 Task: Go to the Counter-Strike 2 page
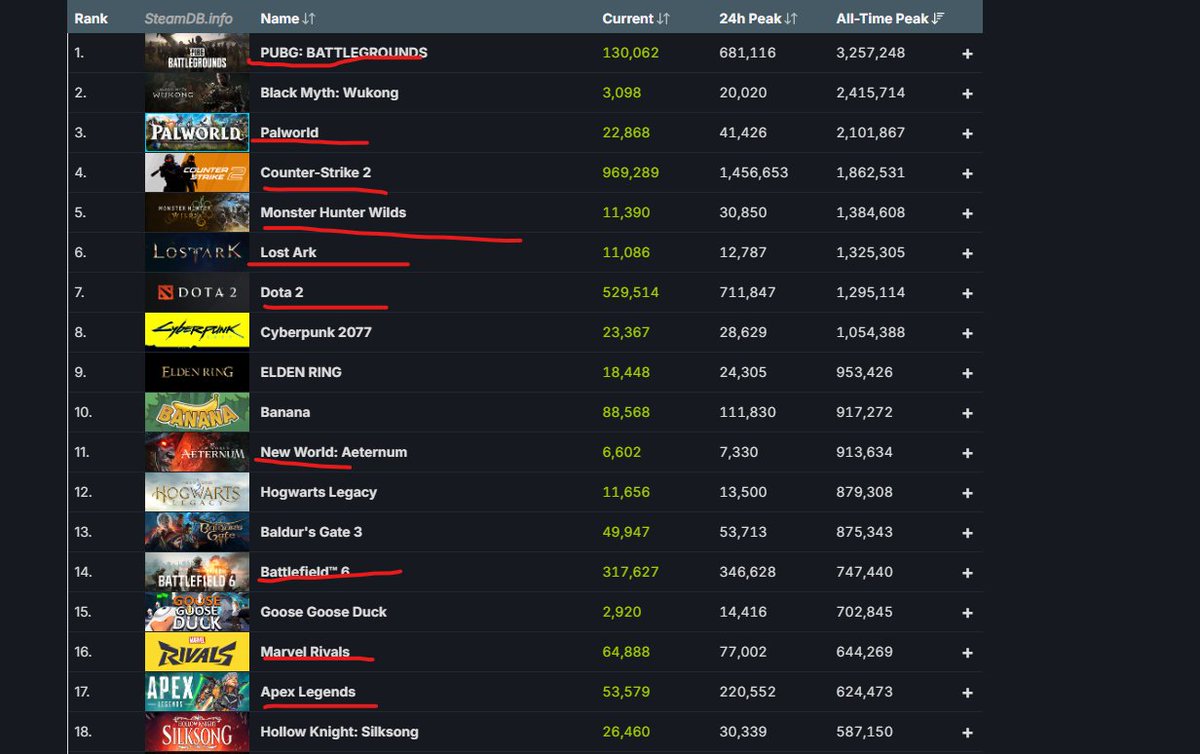pos(315,172)
